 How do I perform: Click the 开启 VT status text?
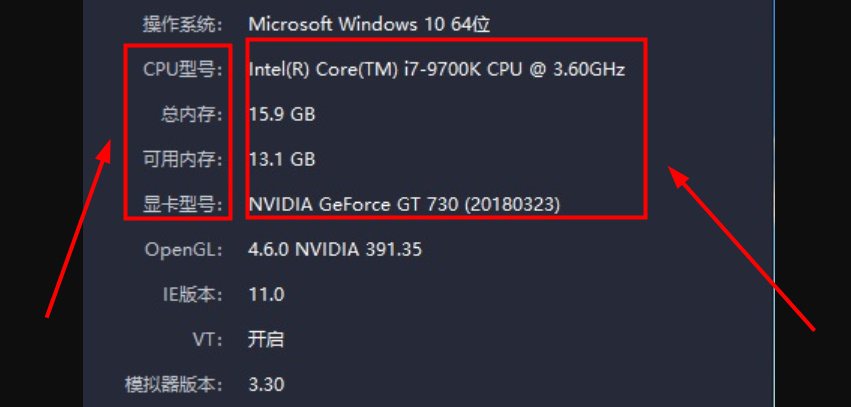coord(266,339)
